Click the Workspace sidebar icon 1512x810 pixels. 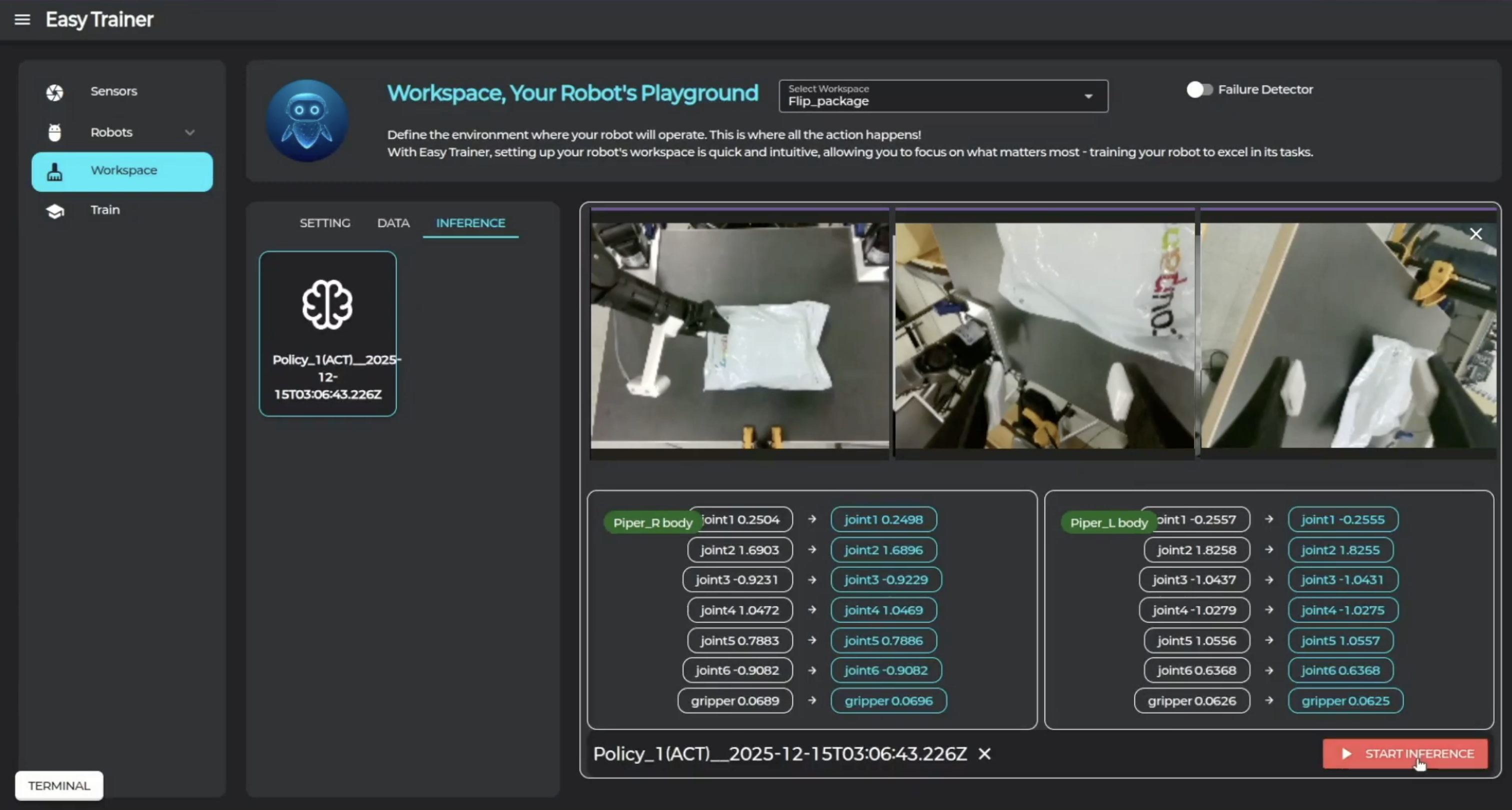point(54,172)
